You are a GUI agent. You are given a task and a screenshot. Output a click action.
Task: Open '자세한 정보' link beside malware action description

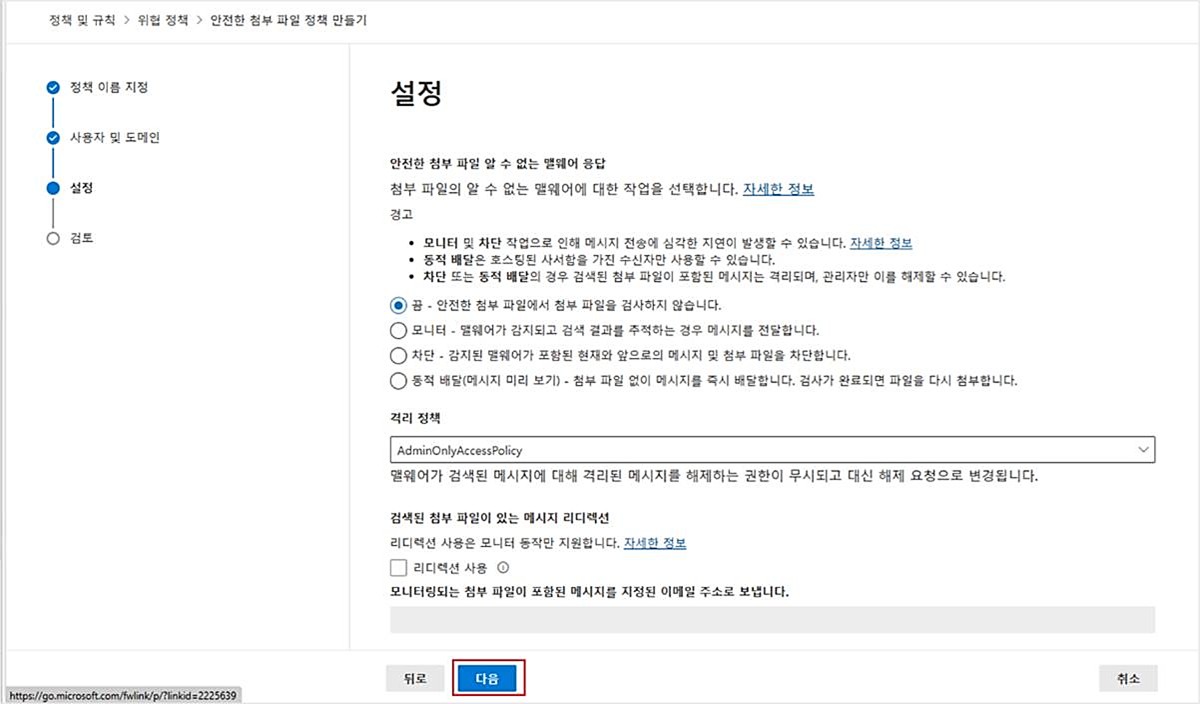tap(778, 189)
